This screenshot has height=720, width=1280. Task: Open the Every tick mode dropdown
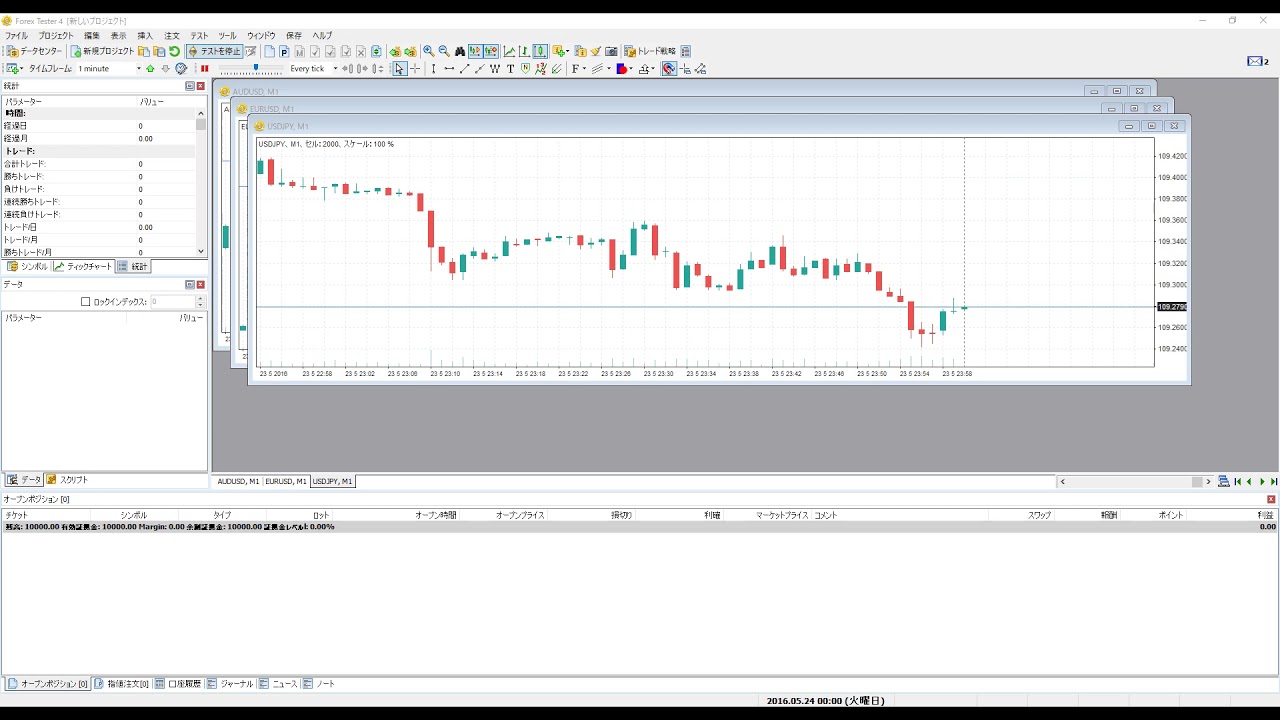[313, 69]
